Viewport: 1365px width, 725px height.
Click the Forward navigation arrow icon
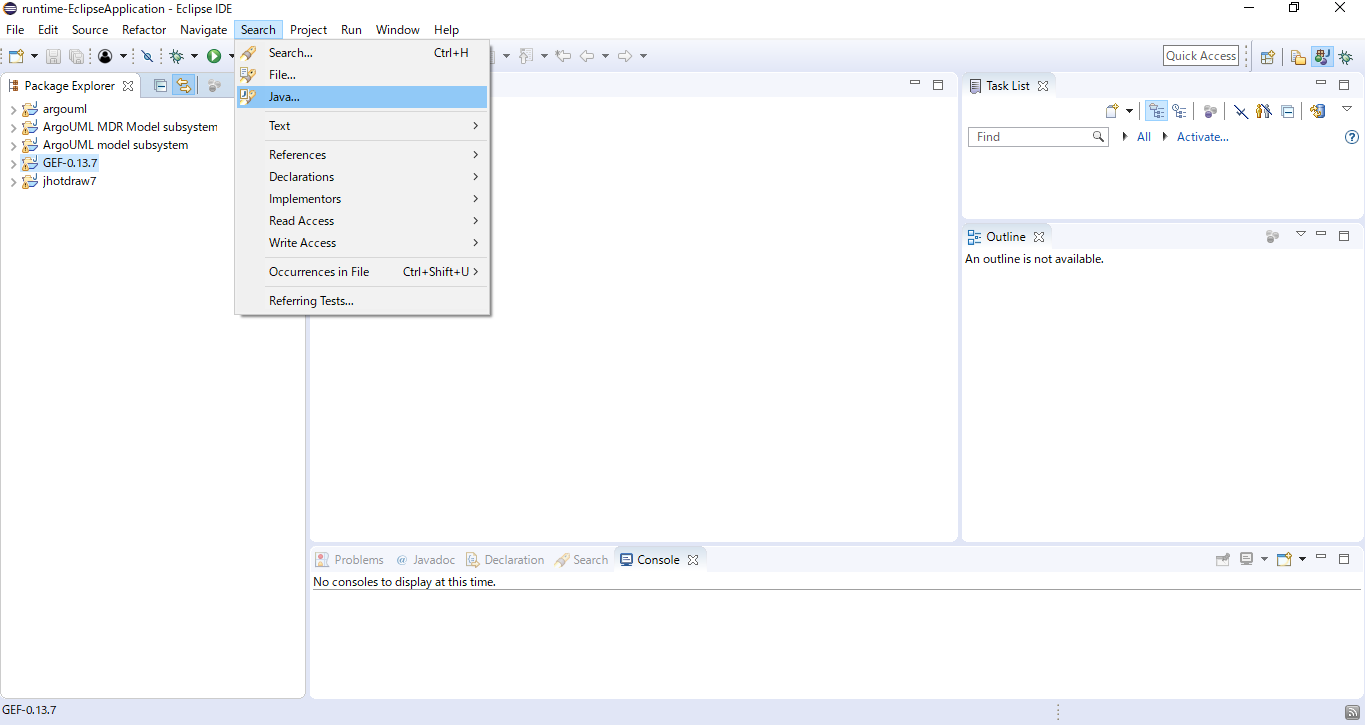pyautogui.click(x=625, y=56)
